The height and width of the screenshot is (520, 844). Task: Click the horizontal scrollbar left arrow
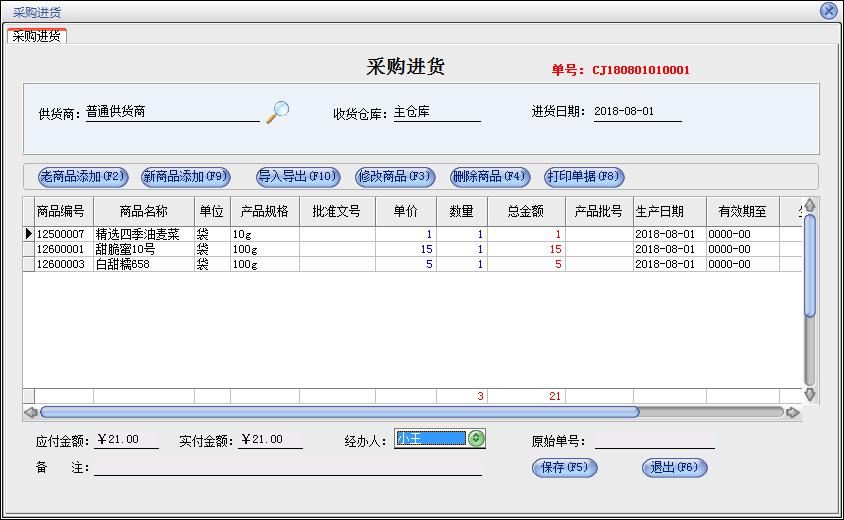point(30,412)
